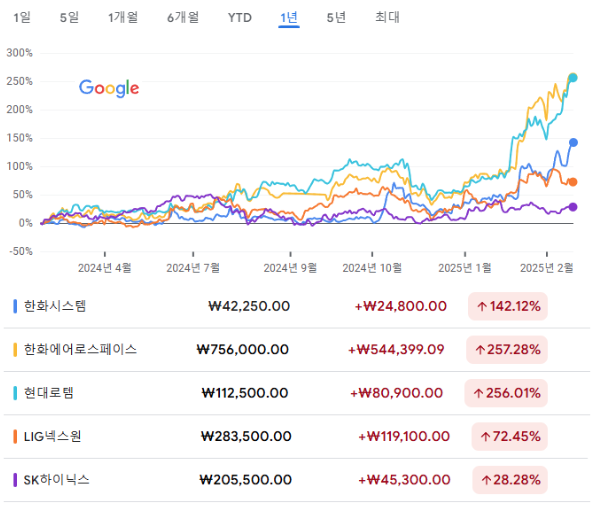The width and height of the screenshot is (603, 512).
Task: Click the blue 한화시스템 endpoint dot
Action: (x=573, y=143)
